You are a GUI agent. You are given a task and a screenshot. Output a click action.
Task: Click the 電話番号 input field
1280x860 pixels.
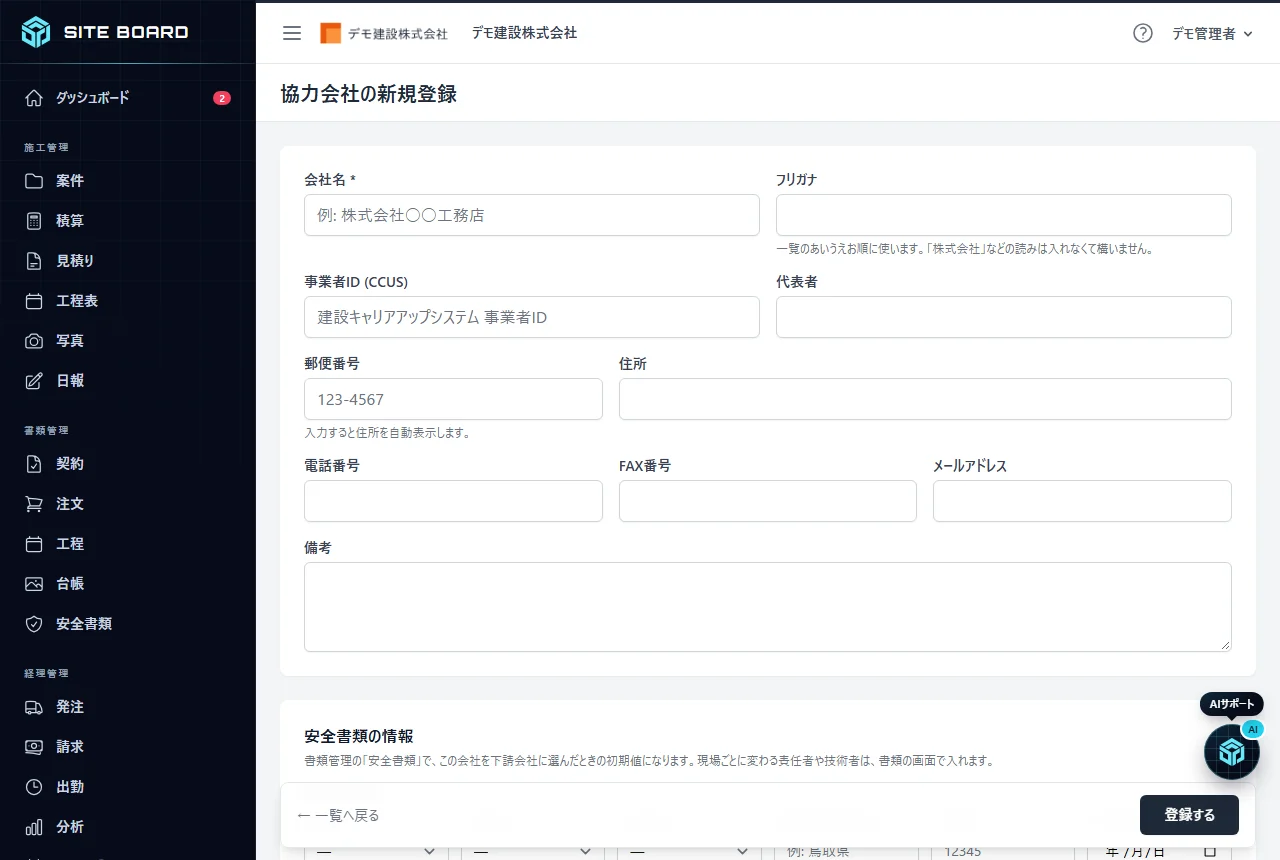tap(453, 501)
